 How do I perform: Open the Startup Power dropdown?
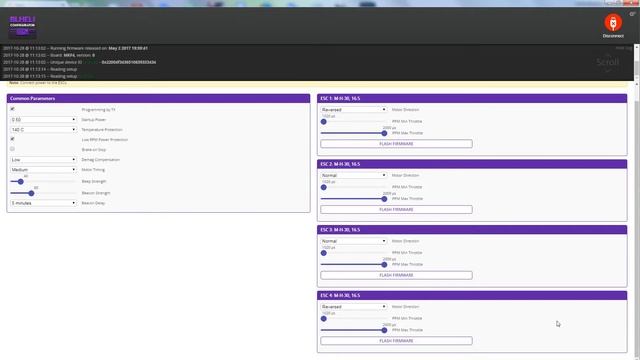tap(43, 120)
